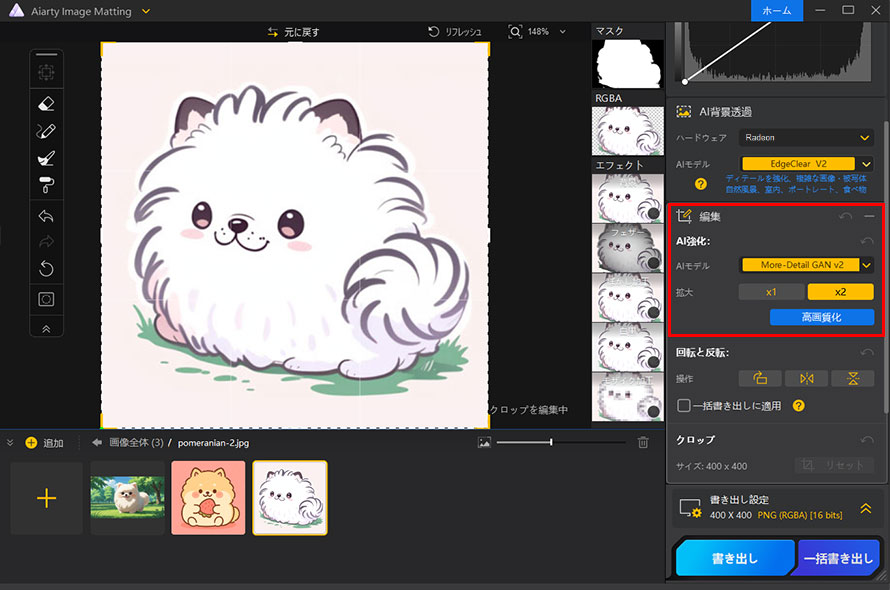Select x2 enlargement option
The height and width of the screenshot is (590, 890).
841,292
